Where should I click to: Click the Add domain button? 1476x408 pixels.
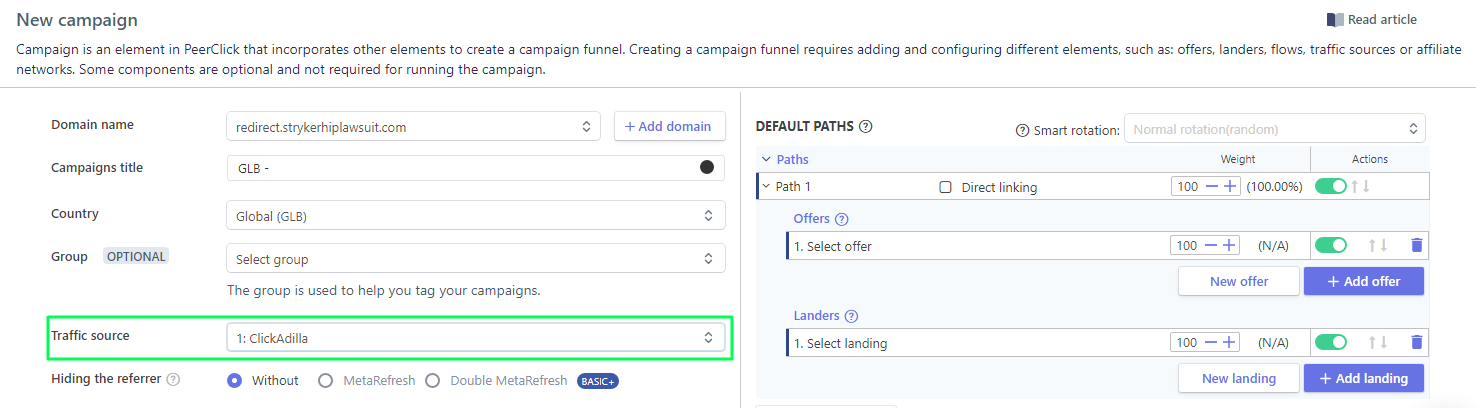669,126
